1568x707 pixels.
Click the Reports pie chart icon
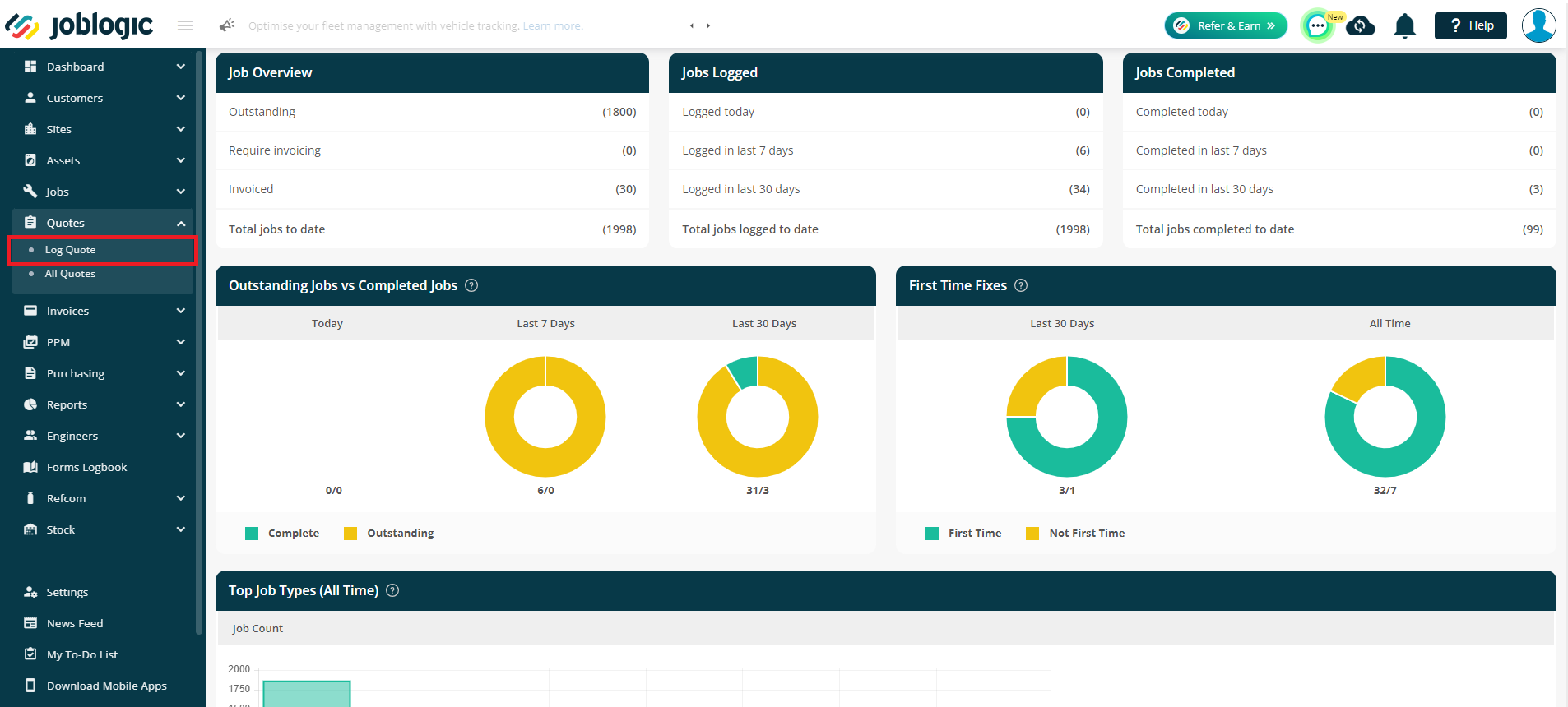coord(30,404)
